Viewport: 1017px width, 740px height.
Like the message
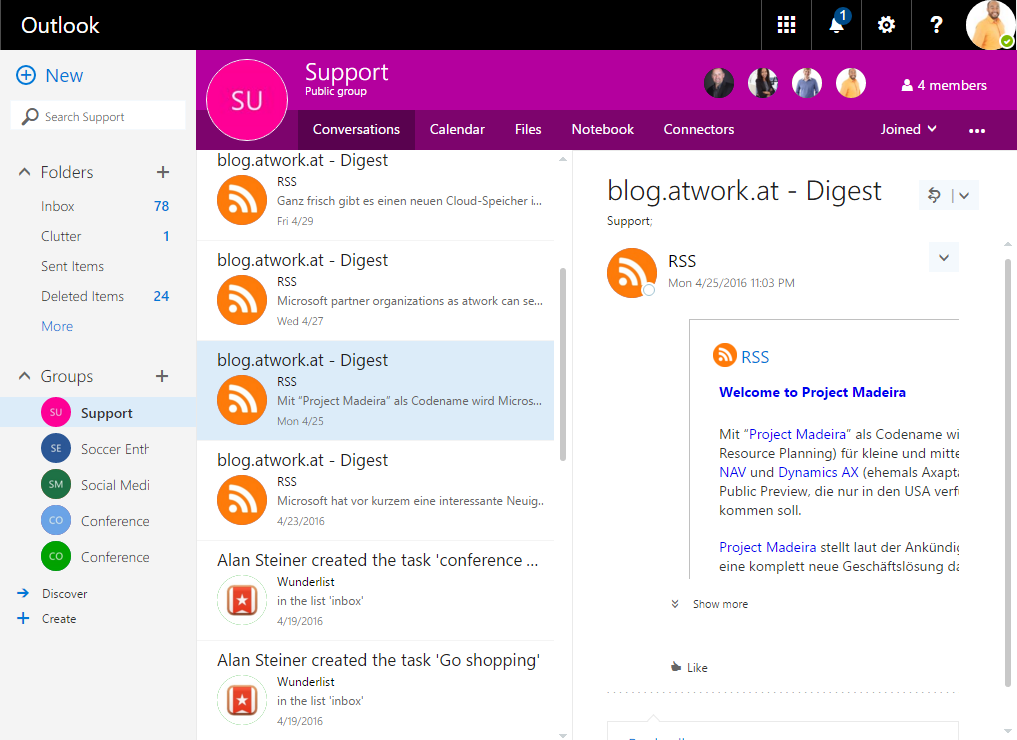[689, 667]
